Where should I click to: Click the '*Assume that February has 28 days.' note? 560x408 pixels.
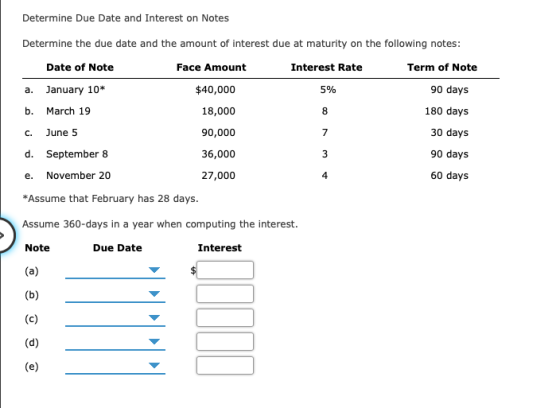coord(110,198)
